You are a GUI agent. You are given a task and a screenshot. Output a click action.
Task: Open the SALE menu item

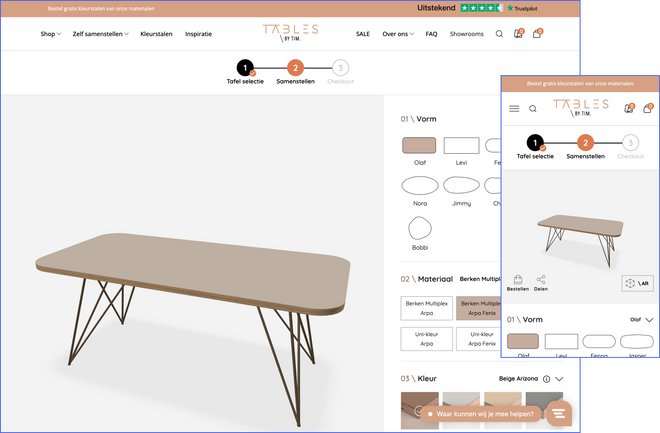[362, 34]
